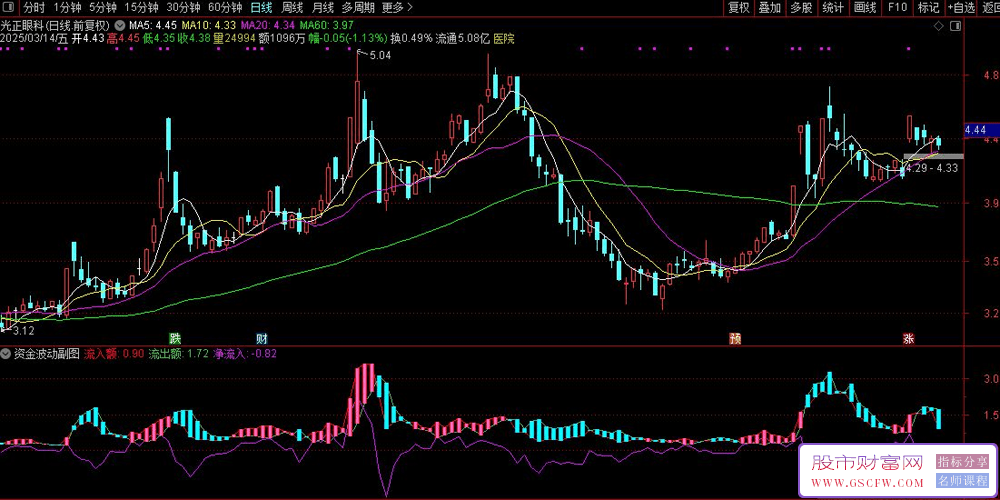
Task: Select the 5分钟 period
Action: 103,8
